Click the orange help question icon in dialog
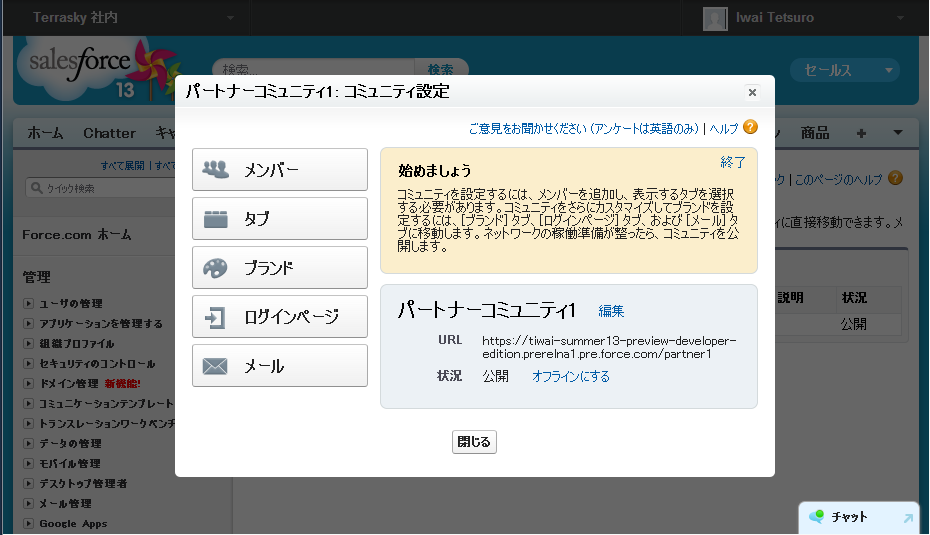The width and height of the screenshot is (930, 535). pos(750,127)
